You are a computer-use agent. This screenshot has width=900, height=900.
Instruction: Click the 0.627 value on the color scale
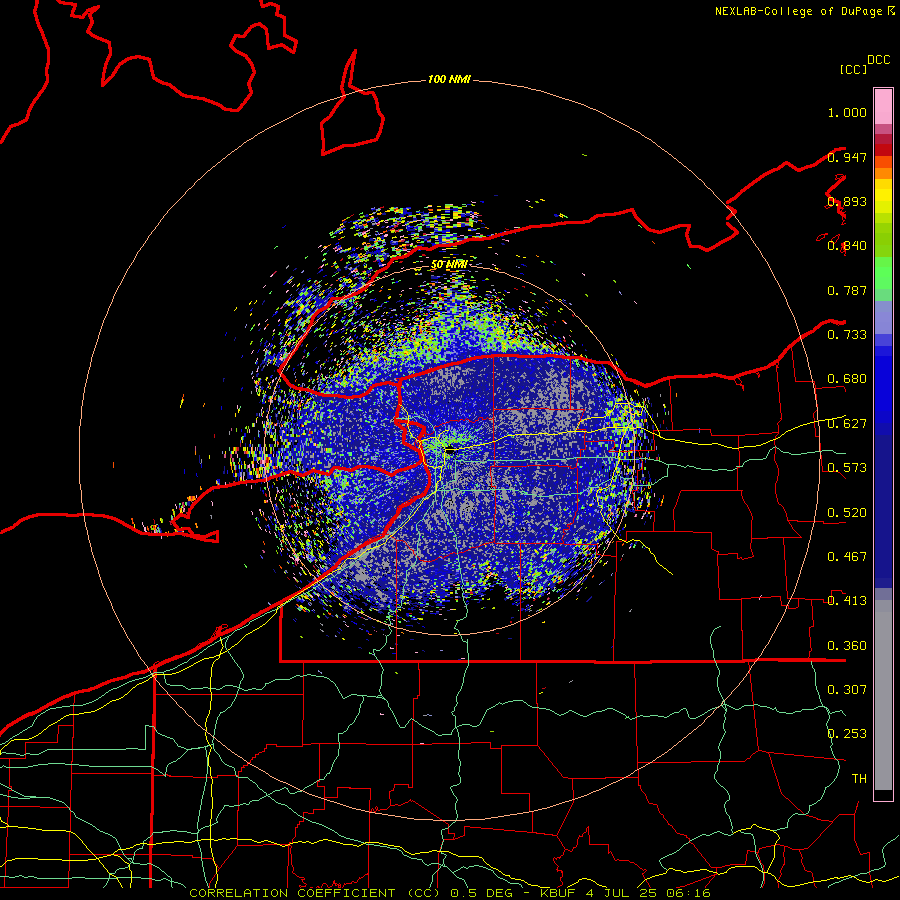(x=847, y=423)
